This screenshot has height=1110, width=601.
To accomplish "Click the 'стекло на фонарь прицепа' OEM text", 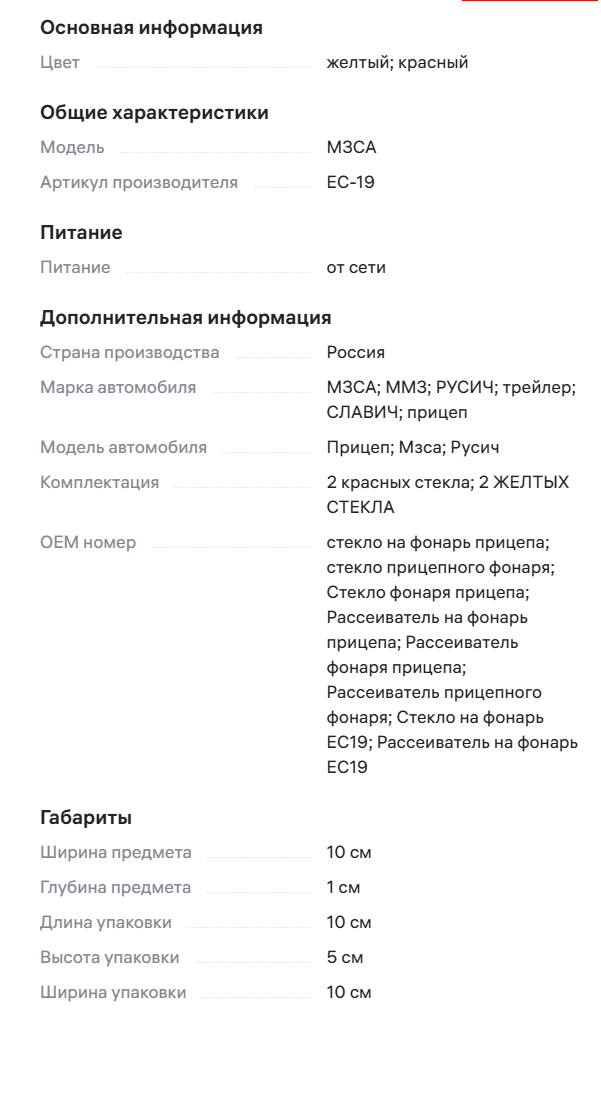I will (438, 542).
